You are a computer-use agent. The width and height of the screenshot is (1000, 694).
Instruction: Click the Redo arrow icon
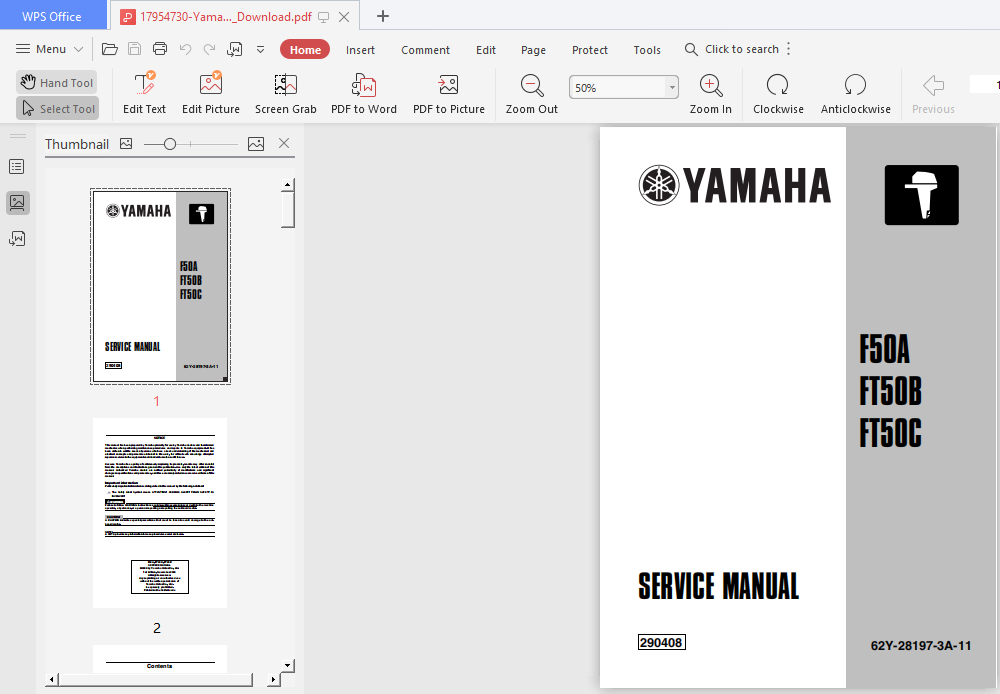[209, 49]
